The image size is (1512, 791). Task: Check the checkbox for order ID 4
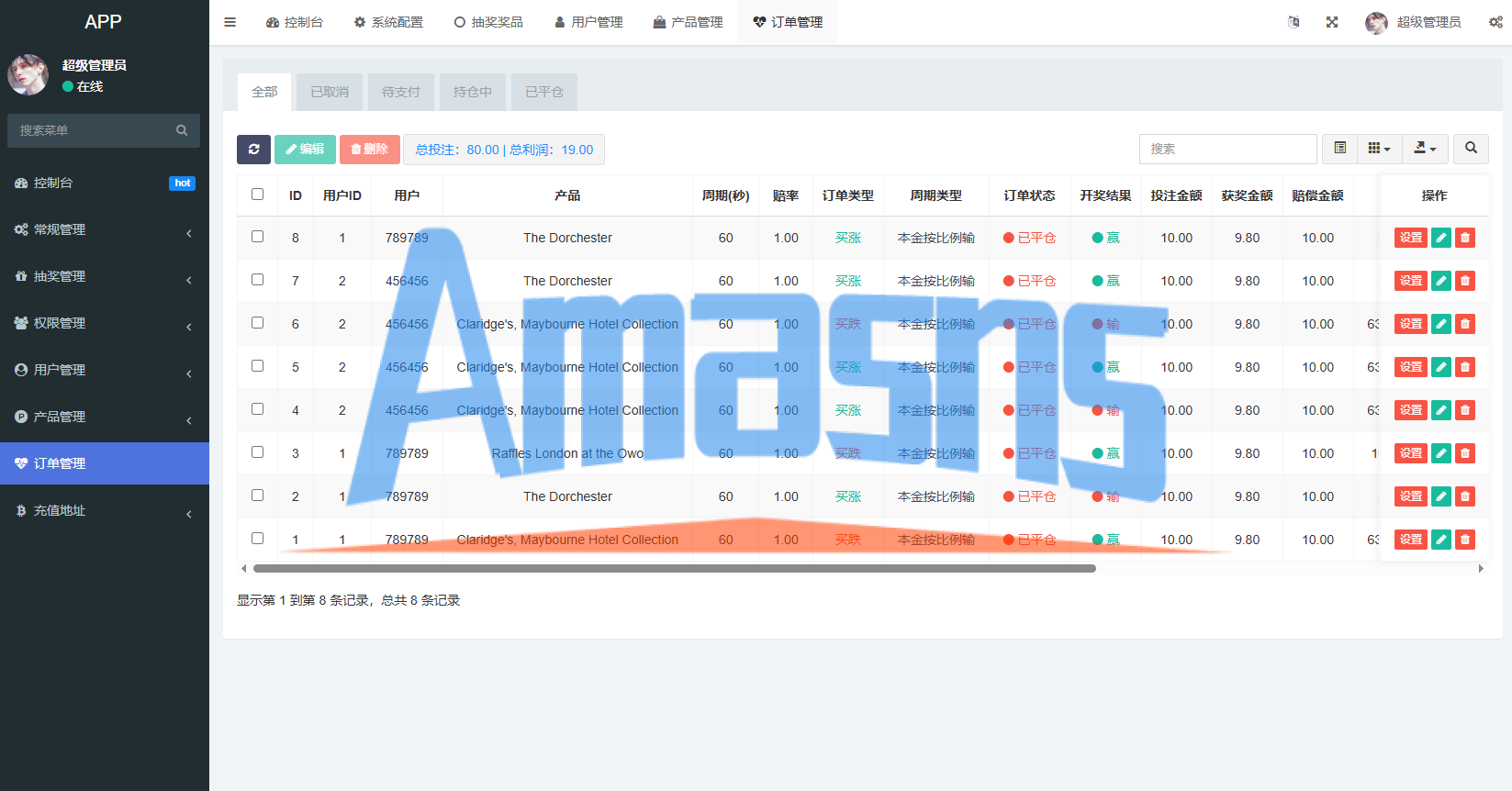[257, 409]
